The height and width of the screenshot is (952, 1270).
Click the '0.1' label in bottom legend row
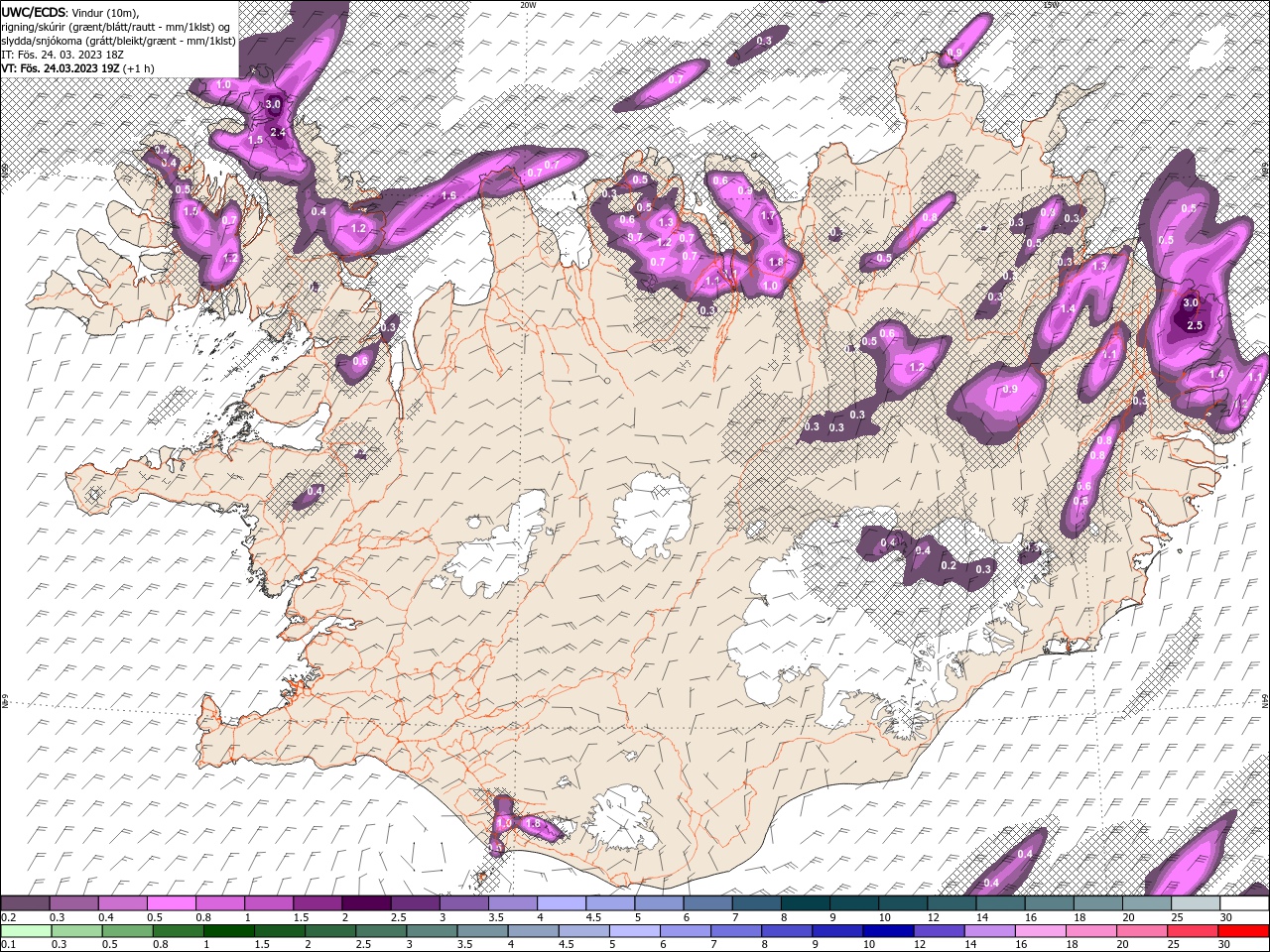pyautogui.click(x=8, y=944)
